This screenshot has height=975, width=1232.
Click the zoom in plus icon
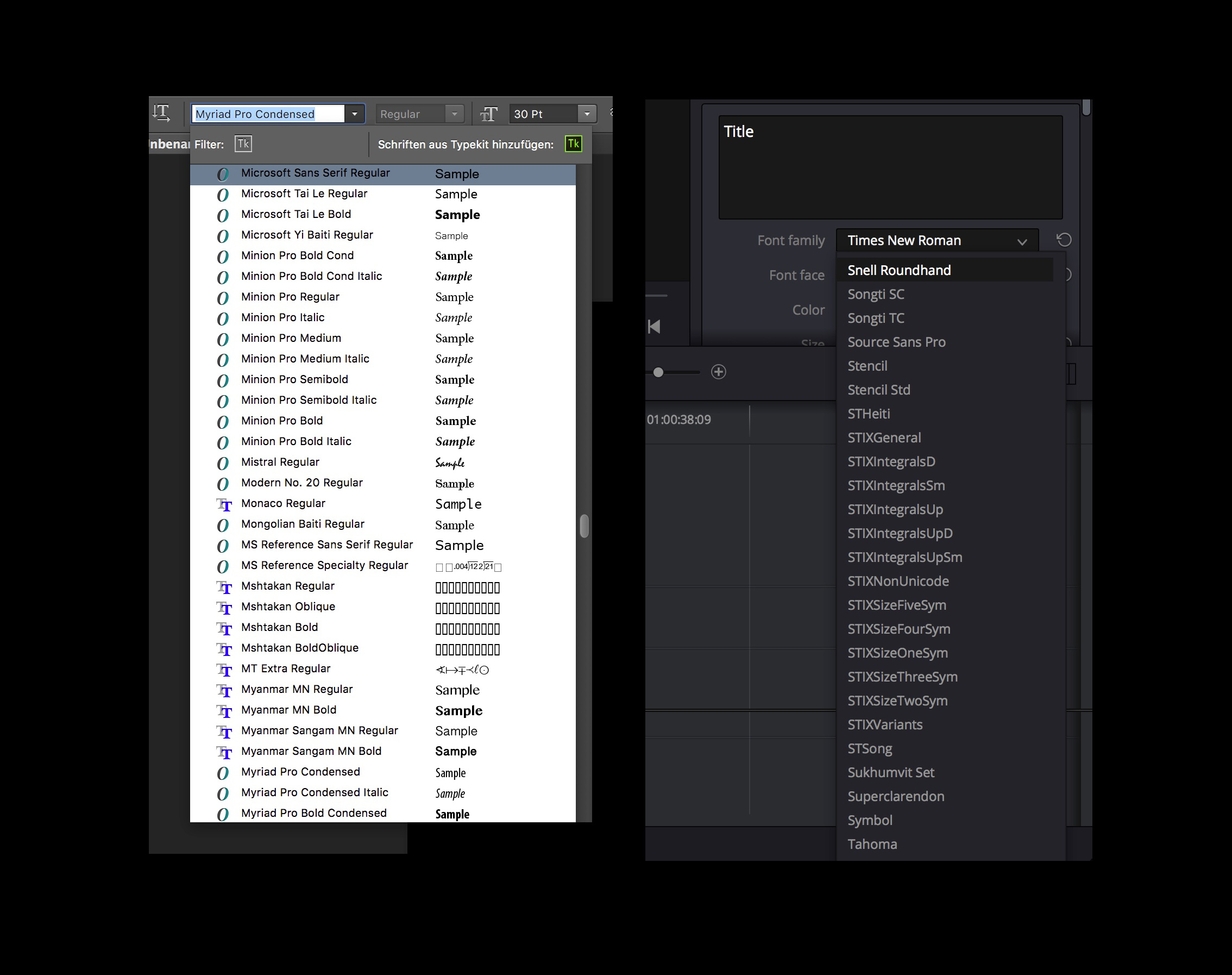click(719, 372)
